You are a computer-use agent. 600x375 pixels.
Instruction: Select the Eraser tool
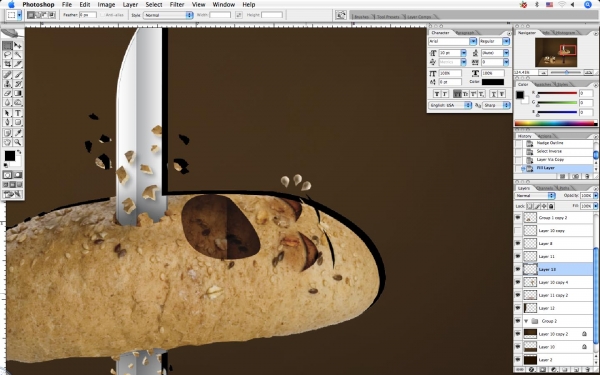coord(7,93)
